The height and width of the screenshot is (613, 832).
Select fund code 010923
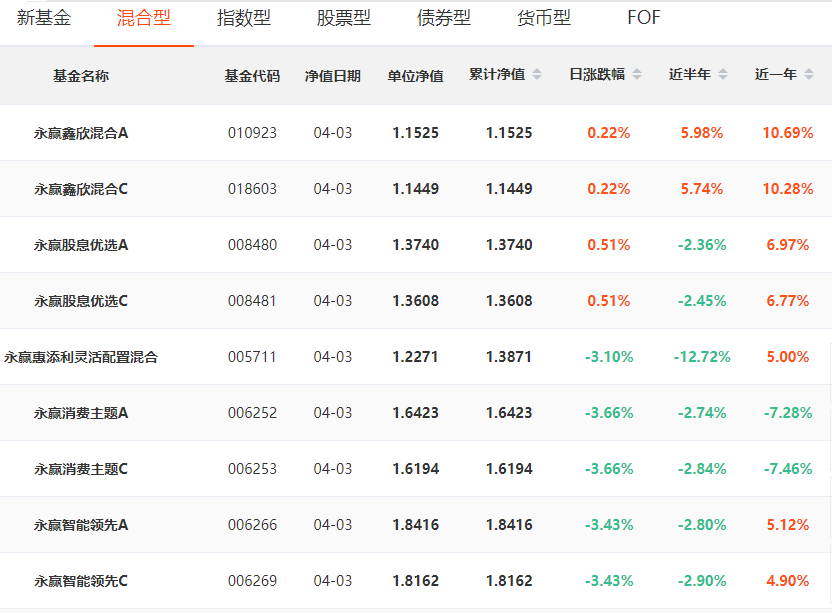coord(253,133)
